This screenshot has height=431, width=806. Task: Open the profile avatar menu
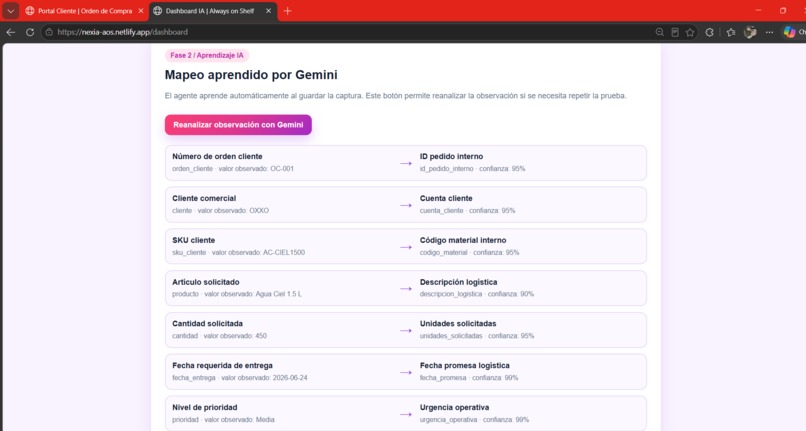coord(750,32)
